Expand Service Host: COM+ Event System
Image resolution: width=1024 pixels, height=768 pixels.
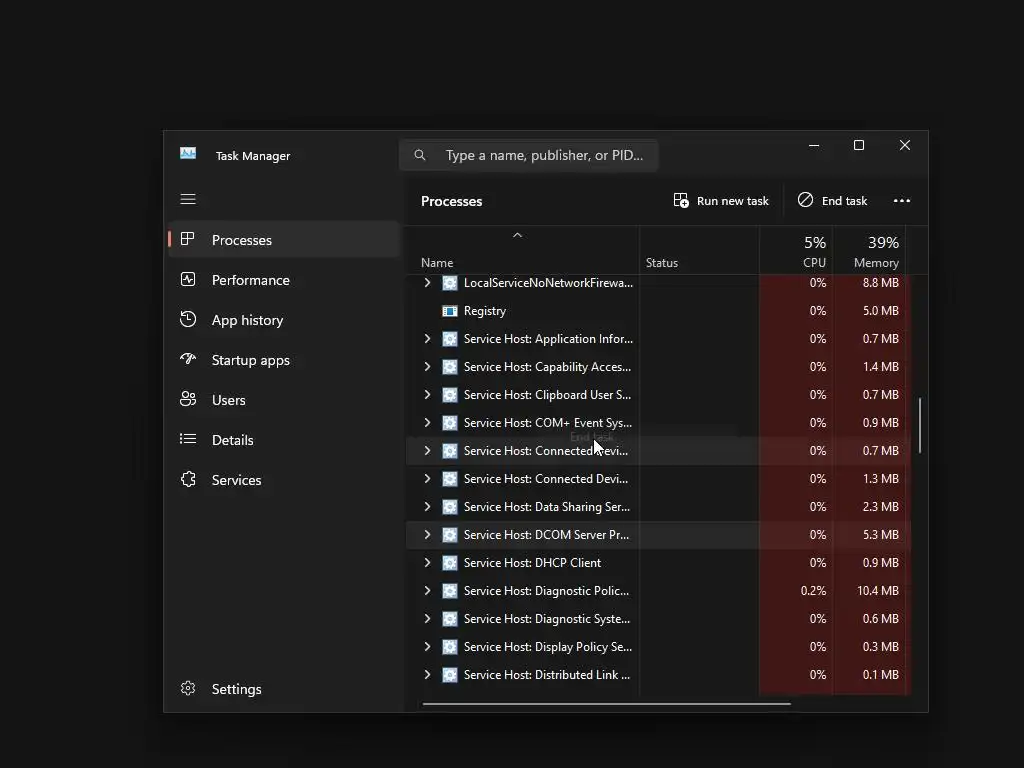427,423
